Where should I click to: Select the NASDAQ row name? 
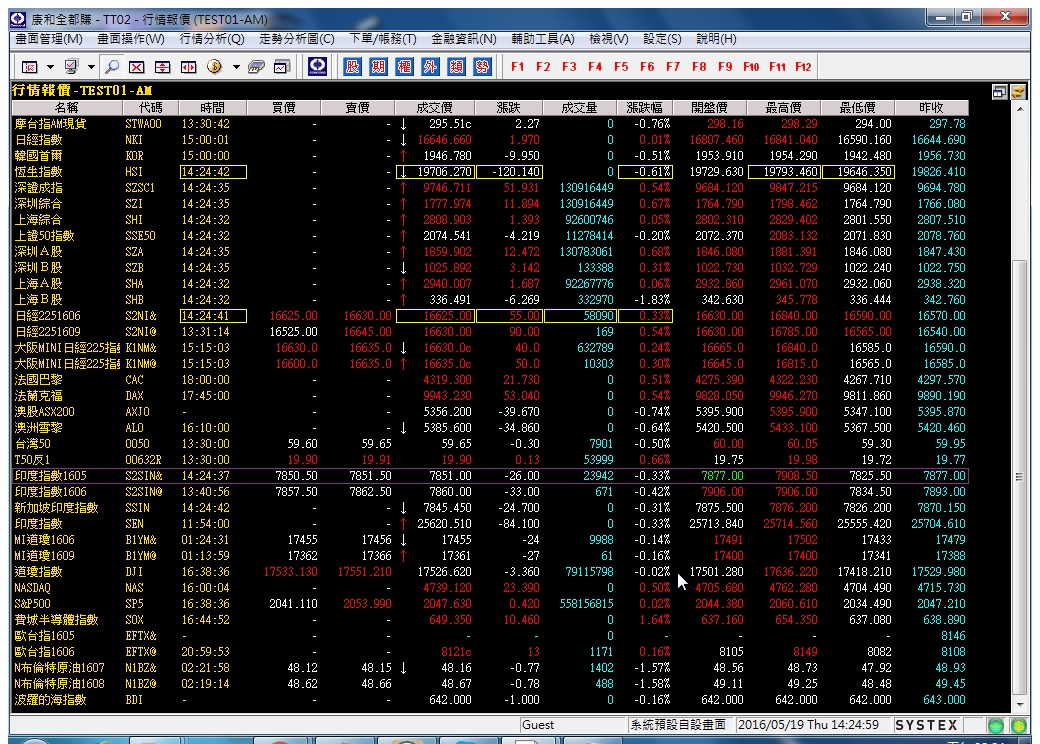(32, 588)
